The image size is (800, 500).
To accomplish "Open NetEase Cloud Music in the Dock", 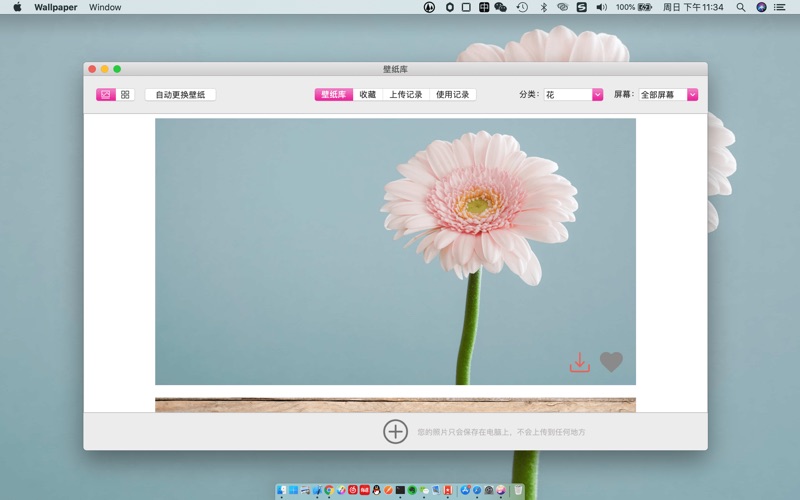I will click(353, 490).
